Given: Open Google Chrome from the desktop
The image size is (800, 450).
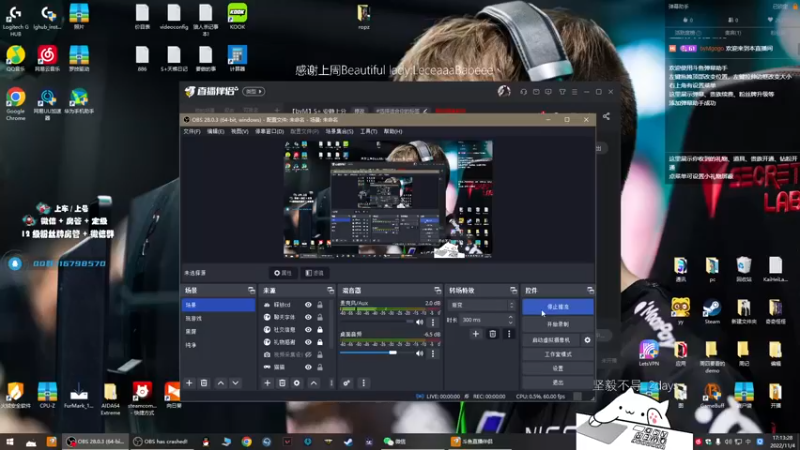Looking at the screenshot, I should pyautogui.click(x=15, y=104).
